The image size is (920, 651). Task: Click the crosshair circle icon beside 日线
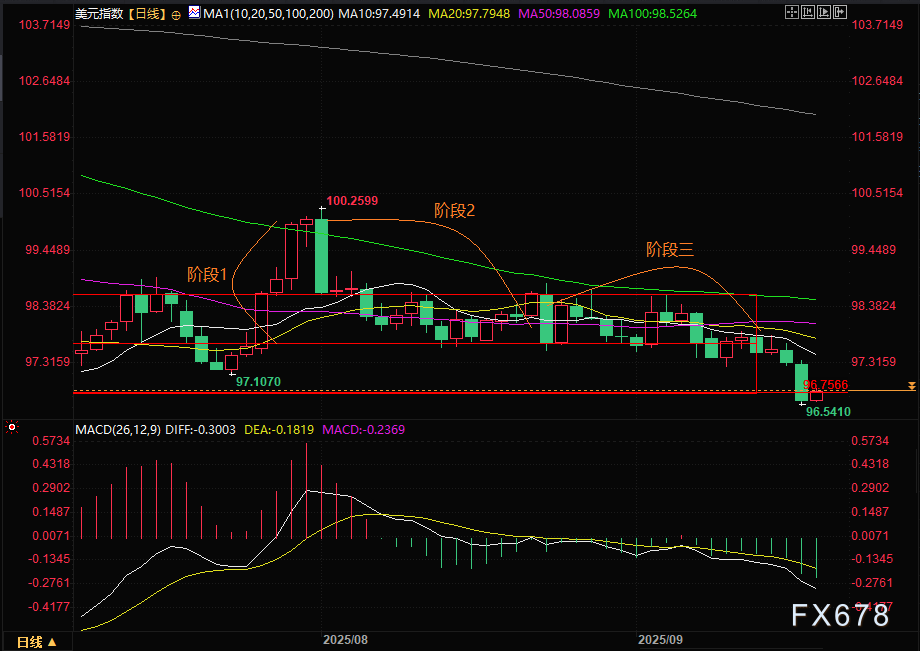tap(176, 15)
